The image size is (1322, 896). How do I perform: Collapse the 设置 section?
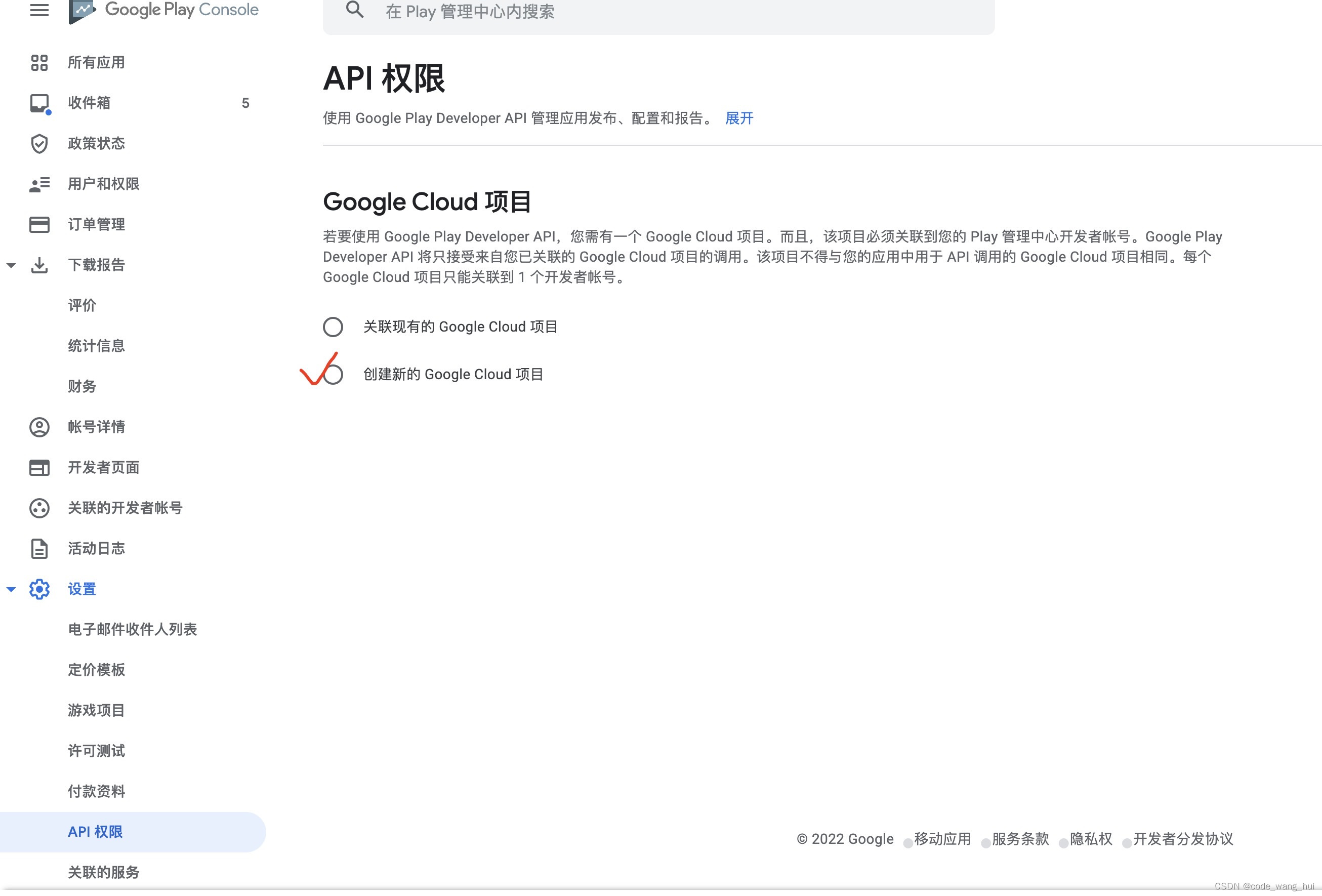(11, 589)
